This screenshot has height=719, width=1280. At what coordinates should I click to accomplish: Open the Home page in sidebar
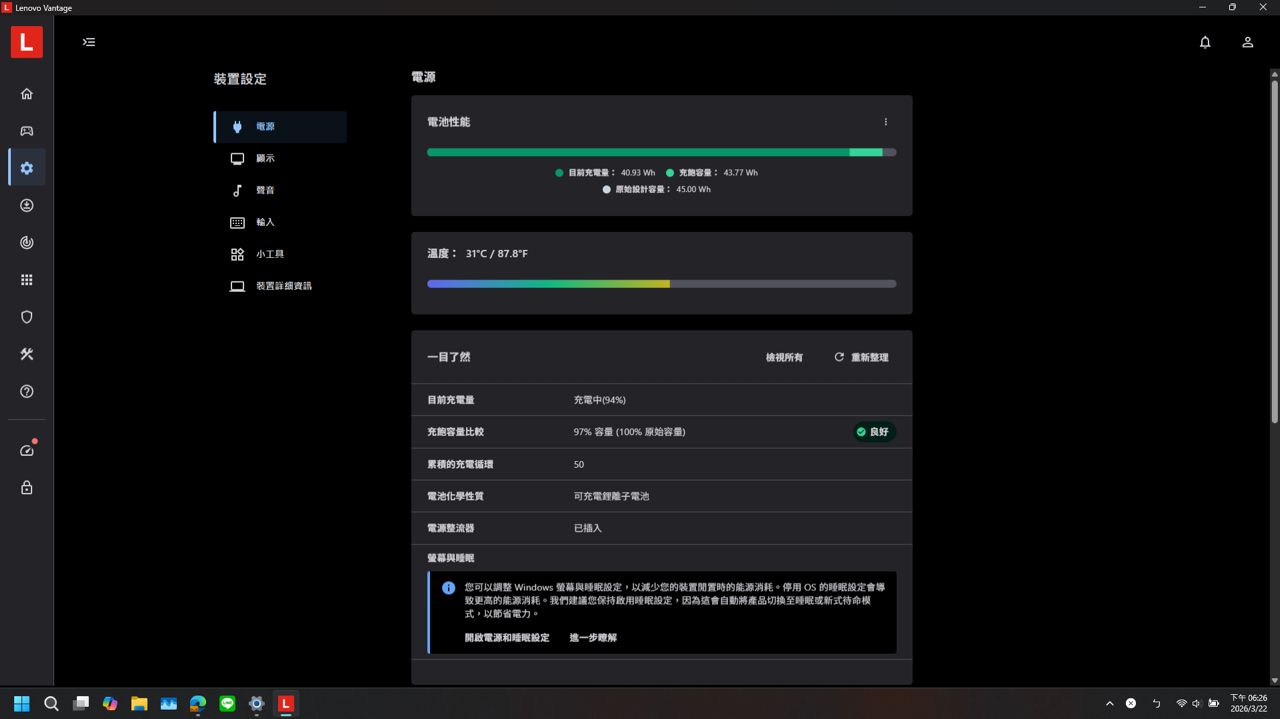tap(27, 94)
